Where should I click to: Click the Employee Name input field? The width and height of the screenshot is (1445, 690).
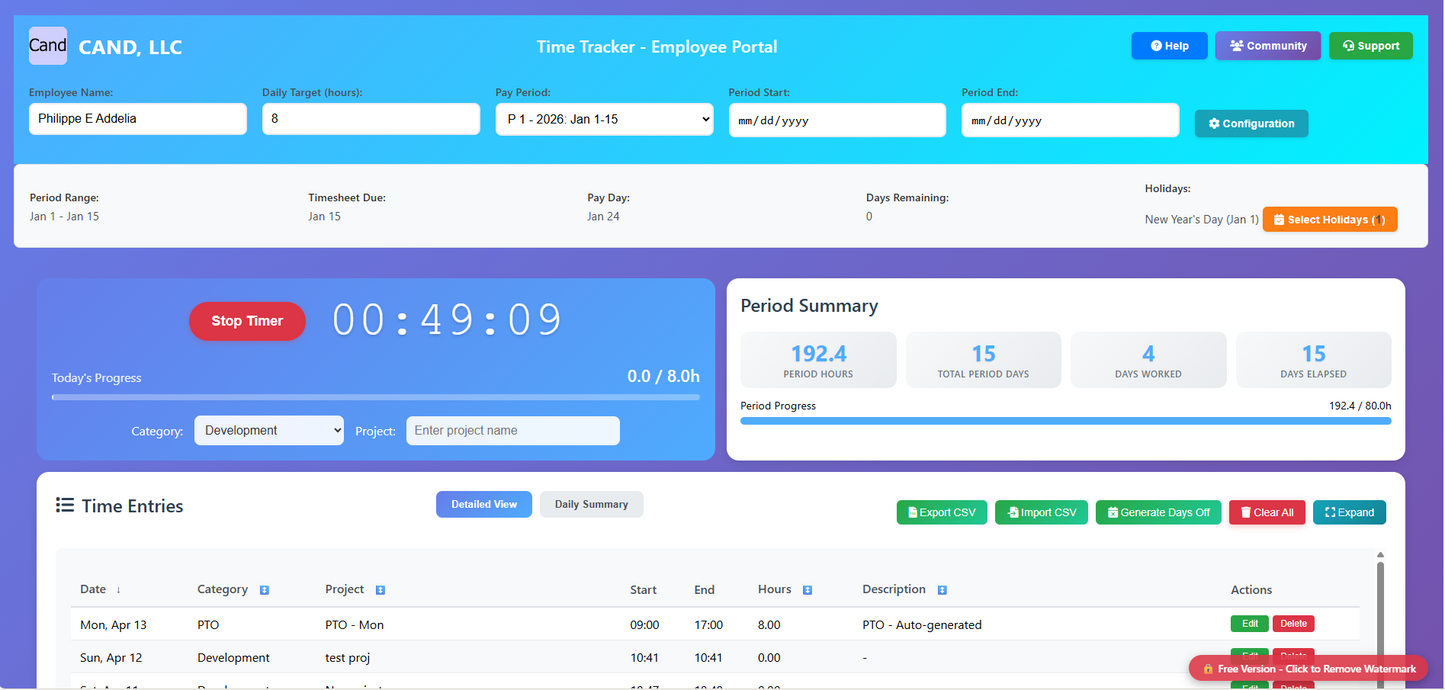138,119
